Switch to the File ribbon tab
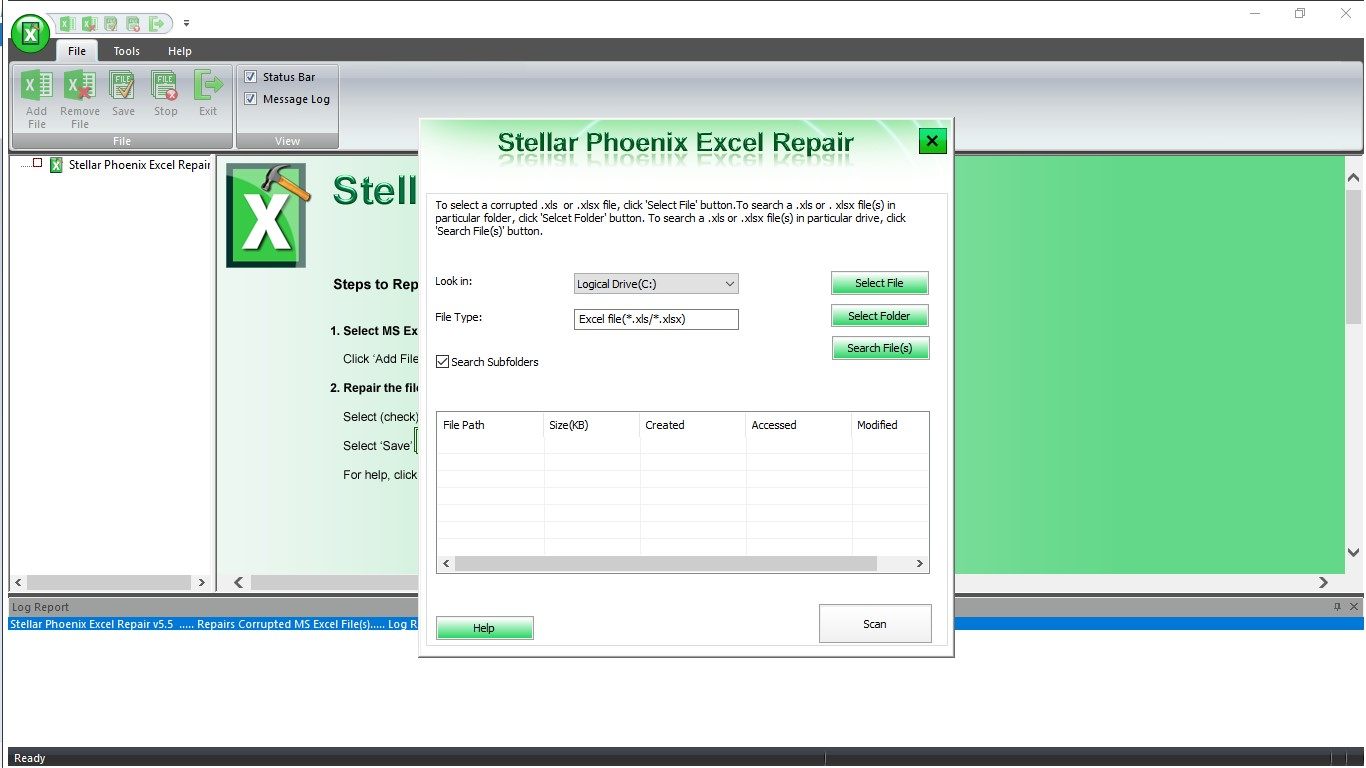Viewport: 1366px width, 768px height. pyautogui.click(x=77, y=51)
